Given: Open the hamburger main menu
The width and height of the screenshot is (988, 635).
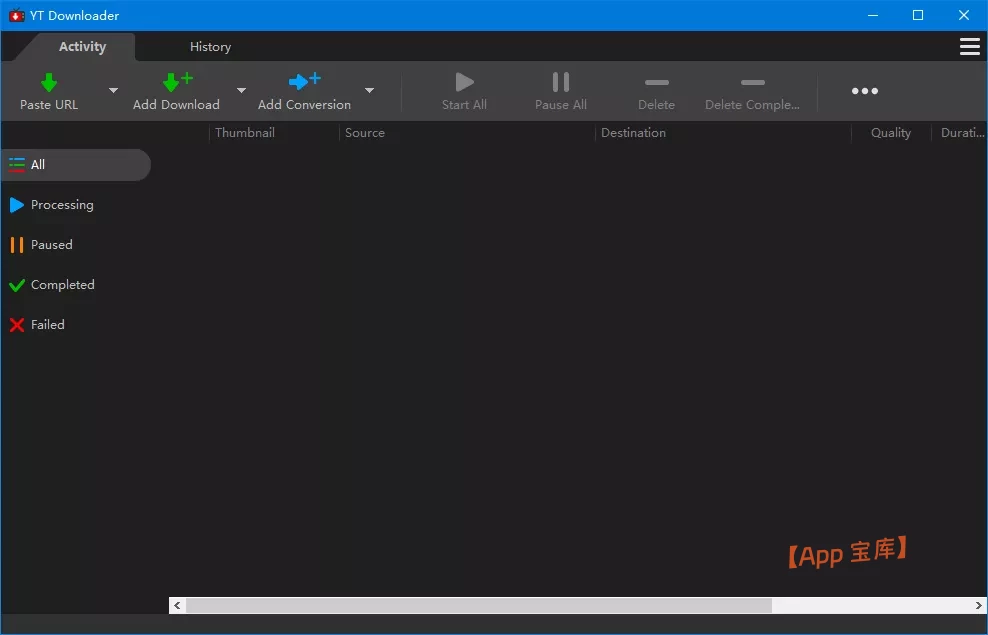Looking at the screenshot, I should [969, 47].
